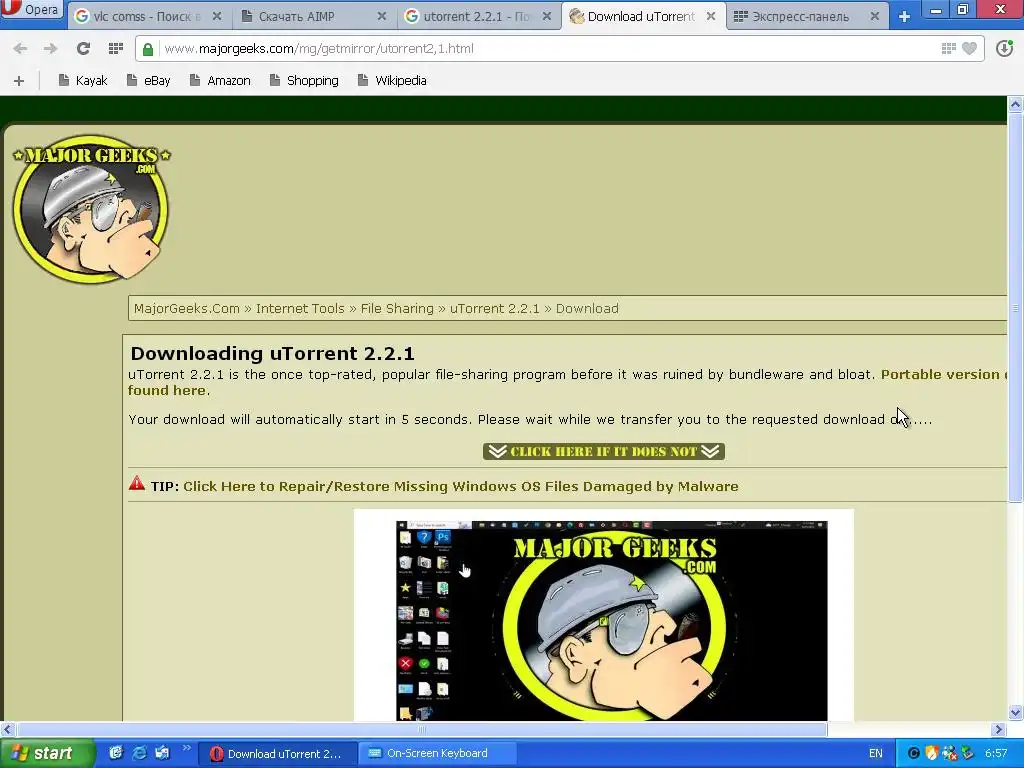Open the 'found here' link
This screenshot has height=768, width=1024.
click(167, 391)
